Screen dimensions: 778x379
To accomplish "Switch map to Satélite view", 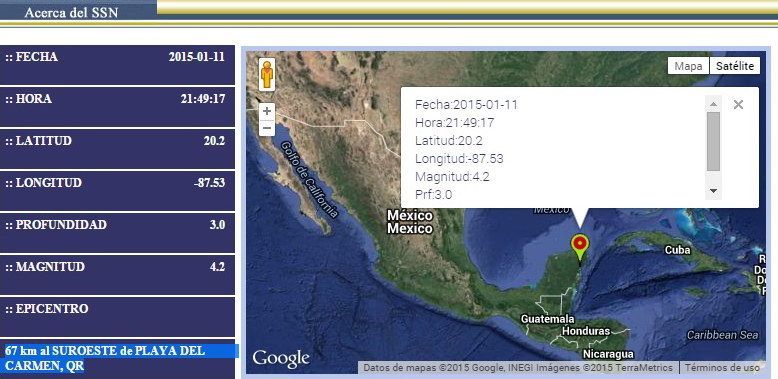I will 735,66.
